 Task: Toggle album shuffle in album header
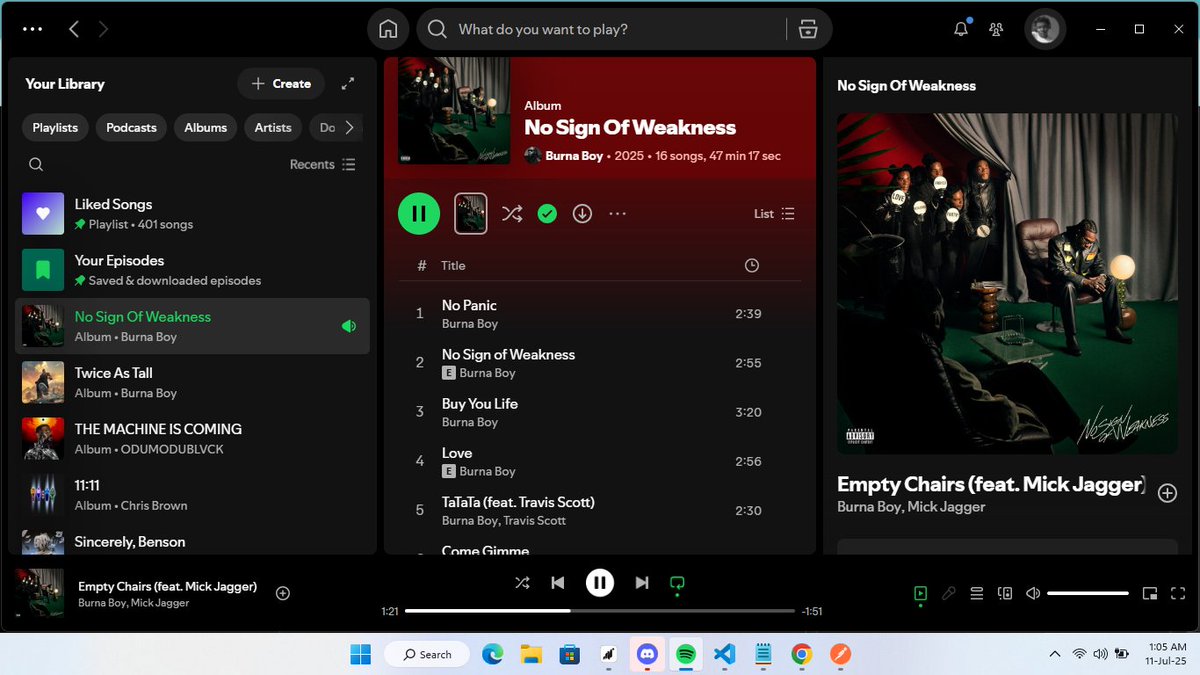[x=511, y=213]
